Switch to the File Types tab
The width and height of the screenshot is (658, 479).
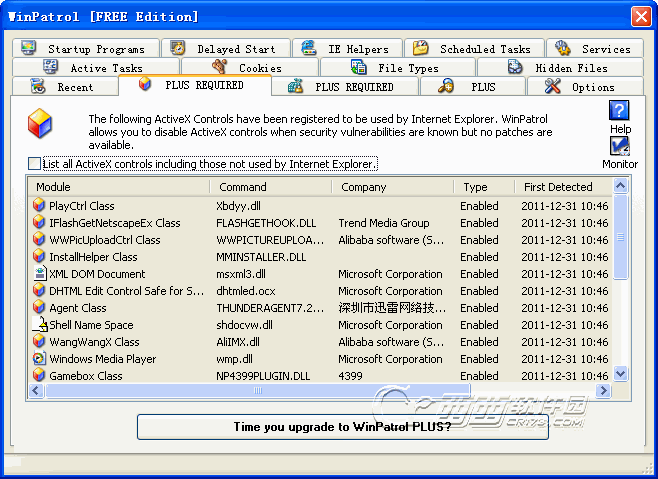point(398,67)
